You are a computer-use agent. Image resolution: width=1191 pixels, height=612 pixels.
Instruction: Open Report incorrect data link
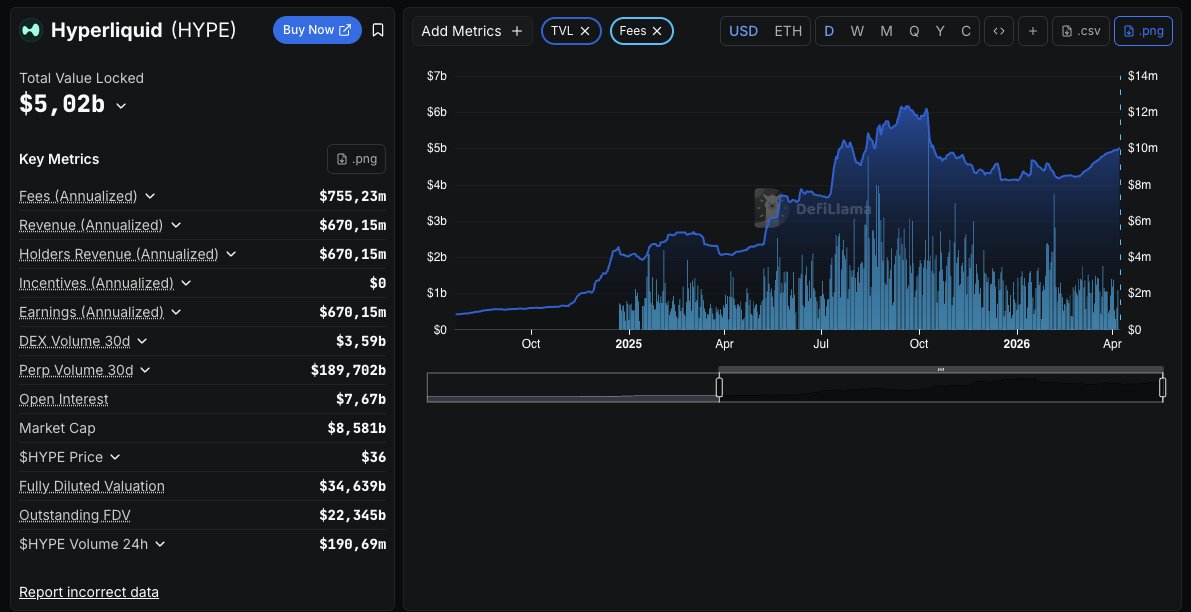pos(89,592)
